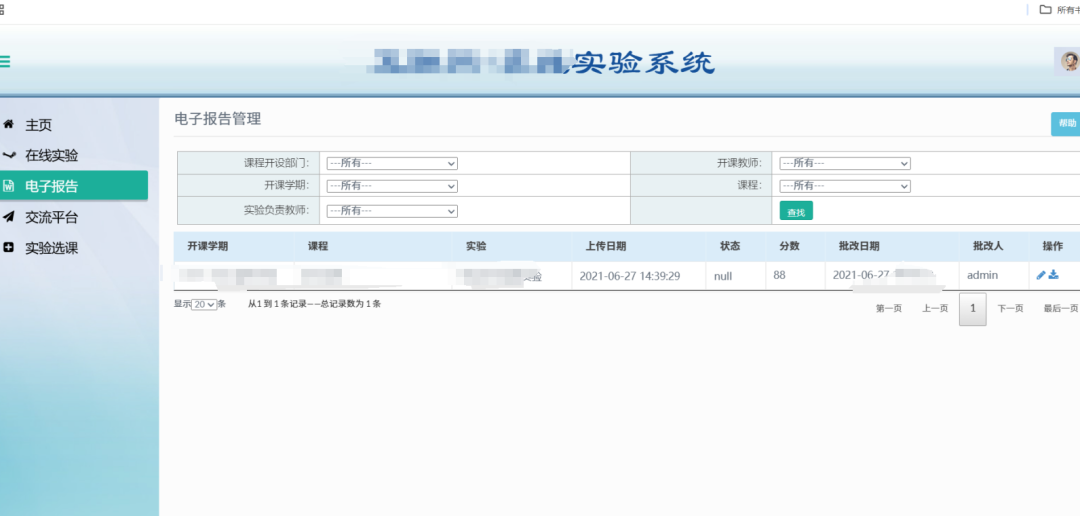Expand the 开课教师 dropdown
1080x516 pixels.
click(845, 163)
